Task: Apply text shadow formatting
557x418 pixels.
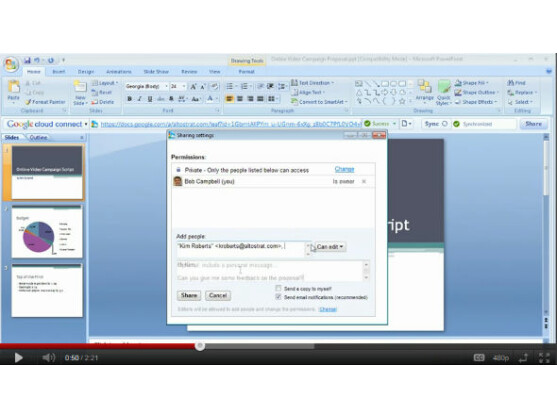Action: click(171, 99)
